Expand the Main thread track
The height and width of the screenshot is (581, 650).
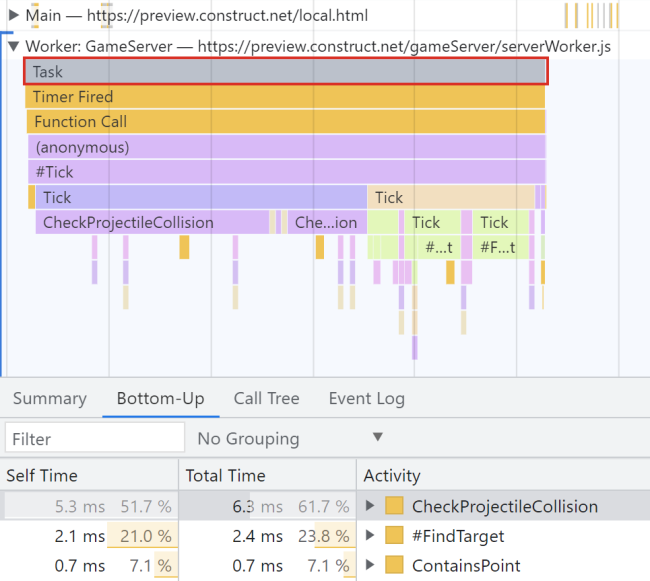14,15
